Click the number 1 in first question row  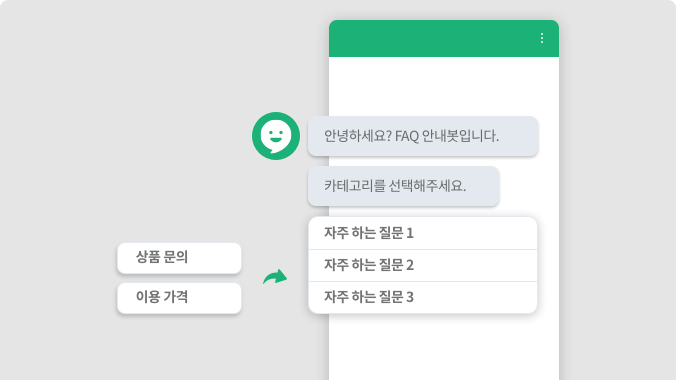pyautogui.click(x=410, y=233)
